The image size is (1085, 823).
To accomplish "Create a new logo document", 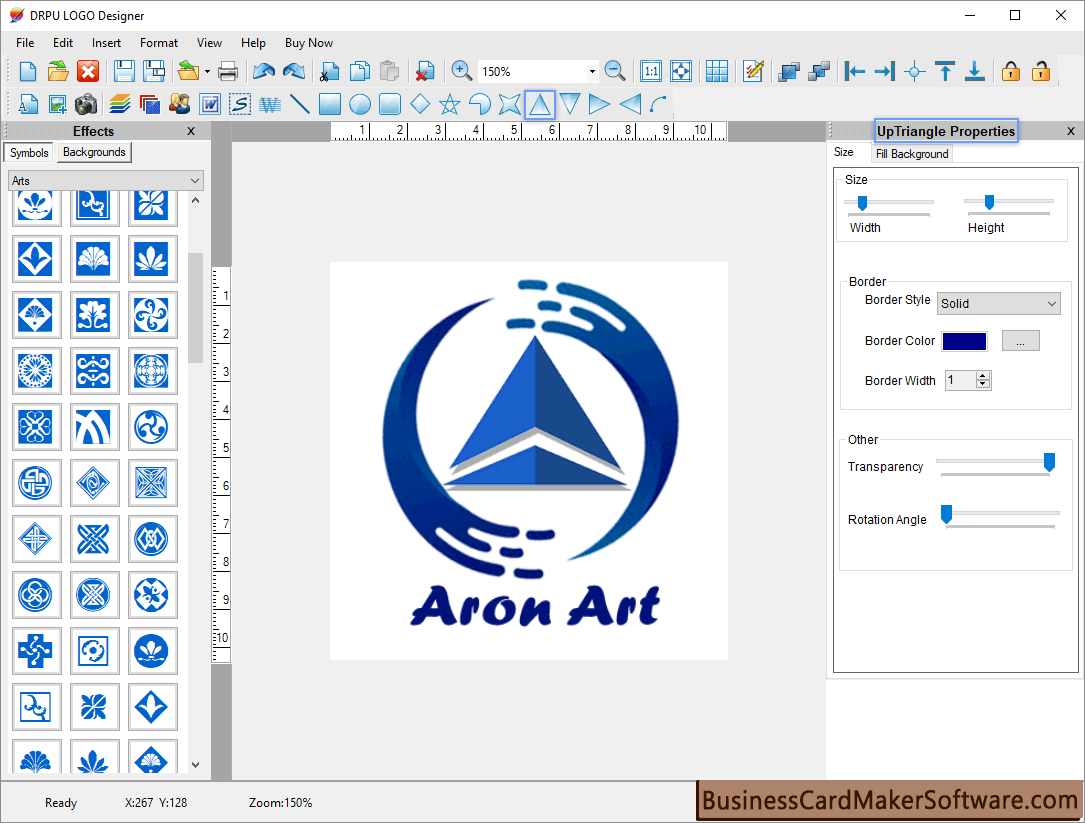I will [x=28, y=71].
